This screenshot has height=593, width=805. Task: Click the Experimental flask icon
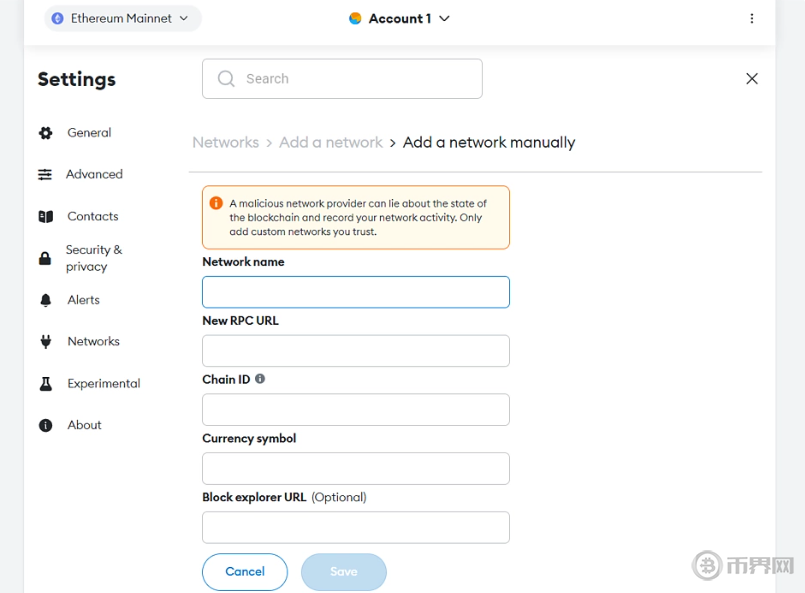pos(45,384)
